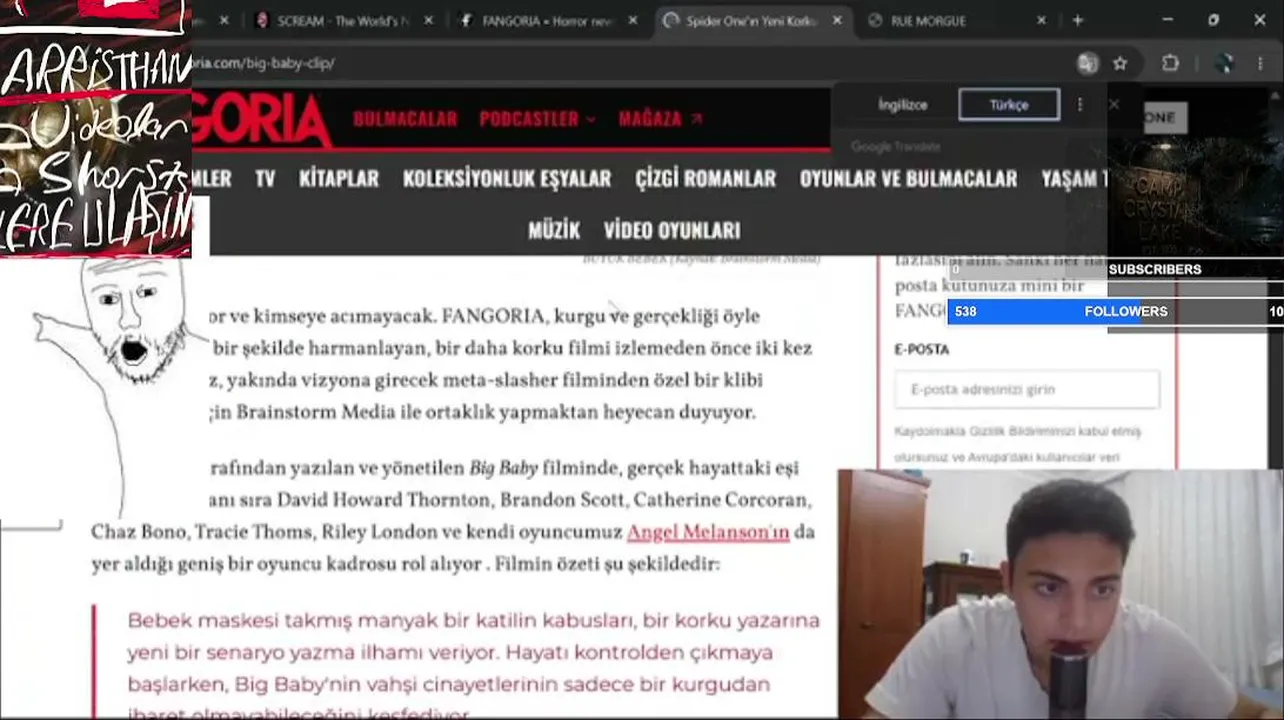Click the 538 FOLLOWERS progress bar
Image resolution: width=1284 pixels, height=720 pixels.
coord(1115,311)
